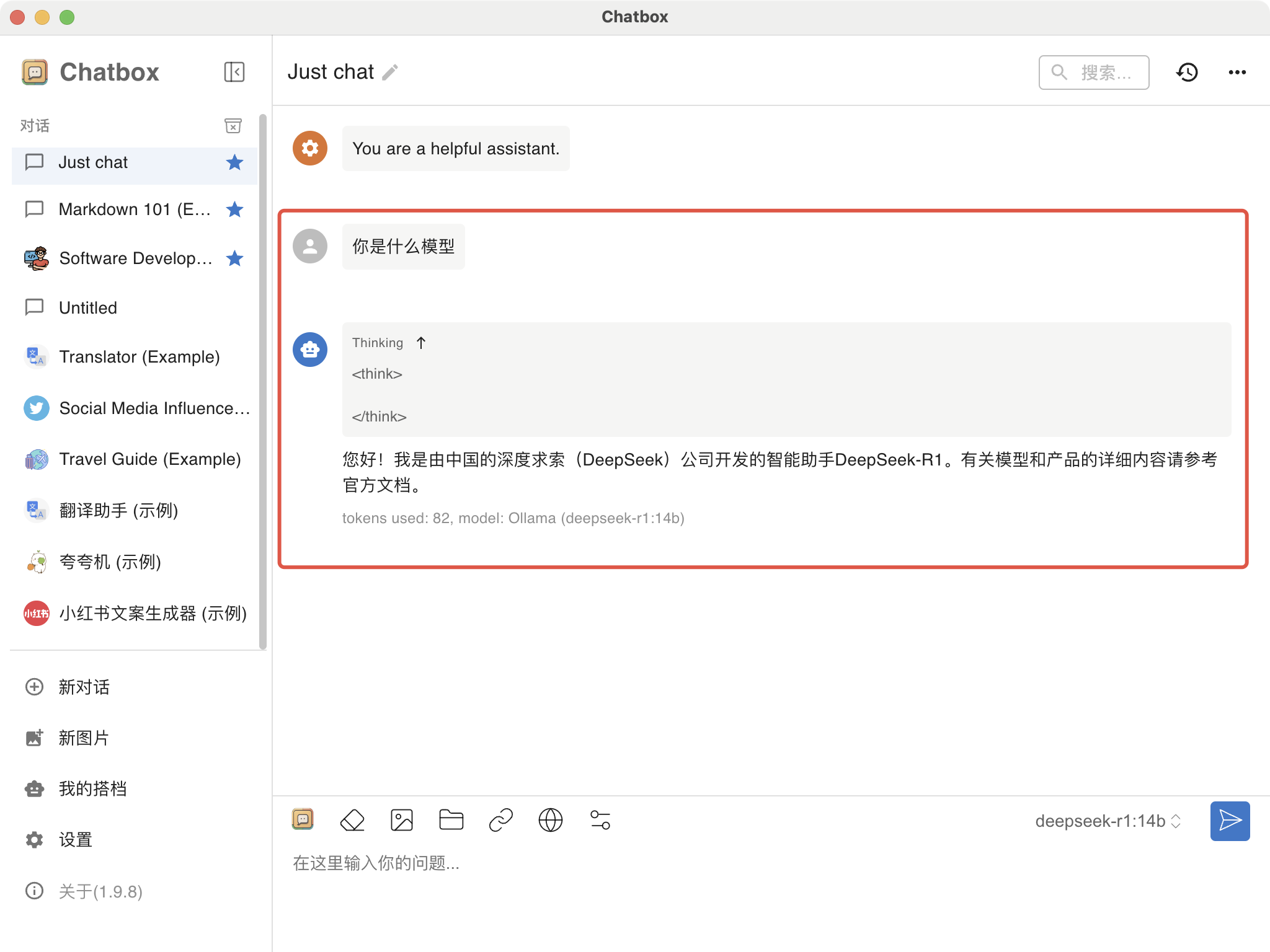The width and height of the screenshot is (1270, 952).
Task: Click the 翻译助手 avatar icon
Action: (37, 511)
